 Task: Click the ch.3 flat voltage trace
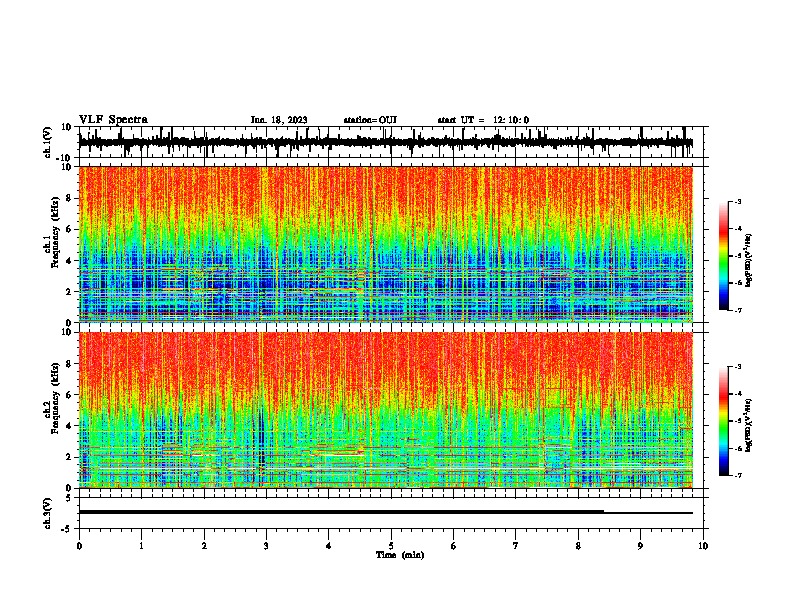(x=386, y=512)
